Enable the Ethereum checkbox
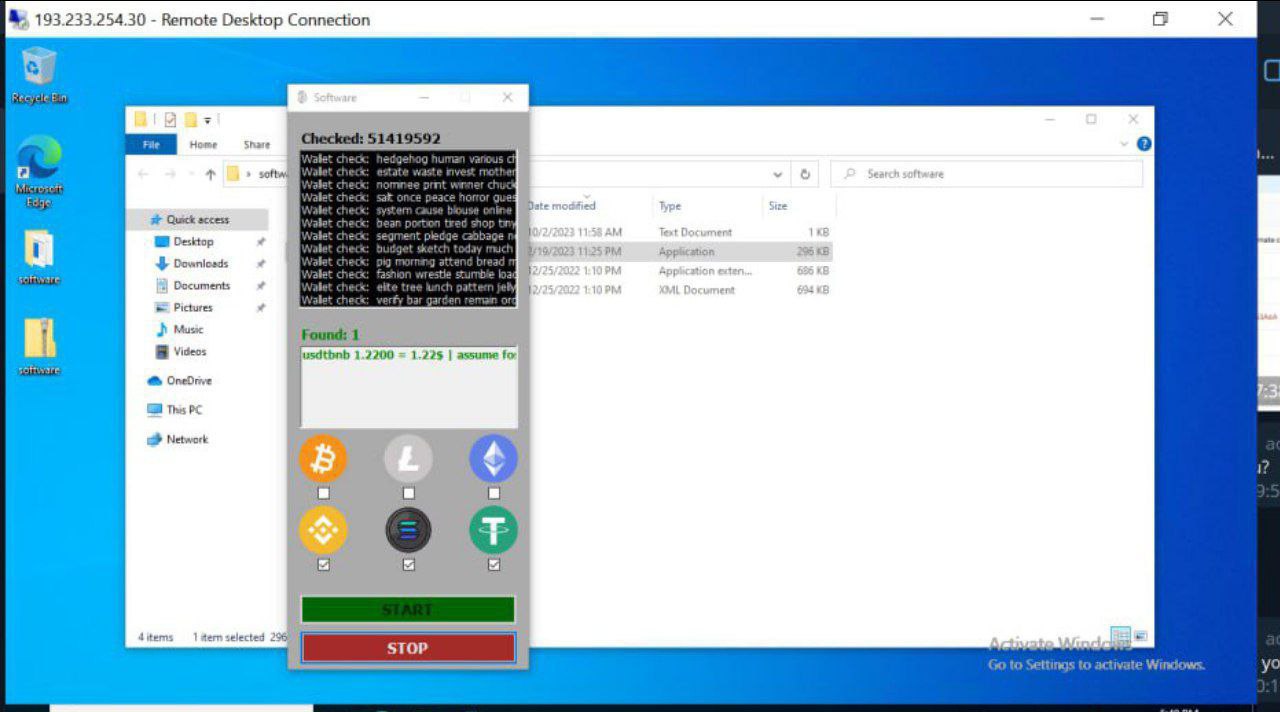The height and width of the screenshot is (712, 1280). [494, 493]
